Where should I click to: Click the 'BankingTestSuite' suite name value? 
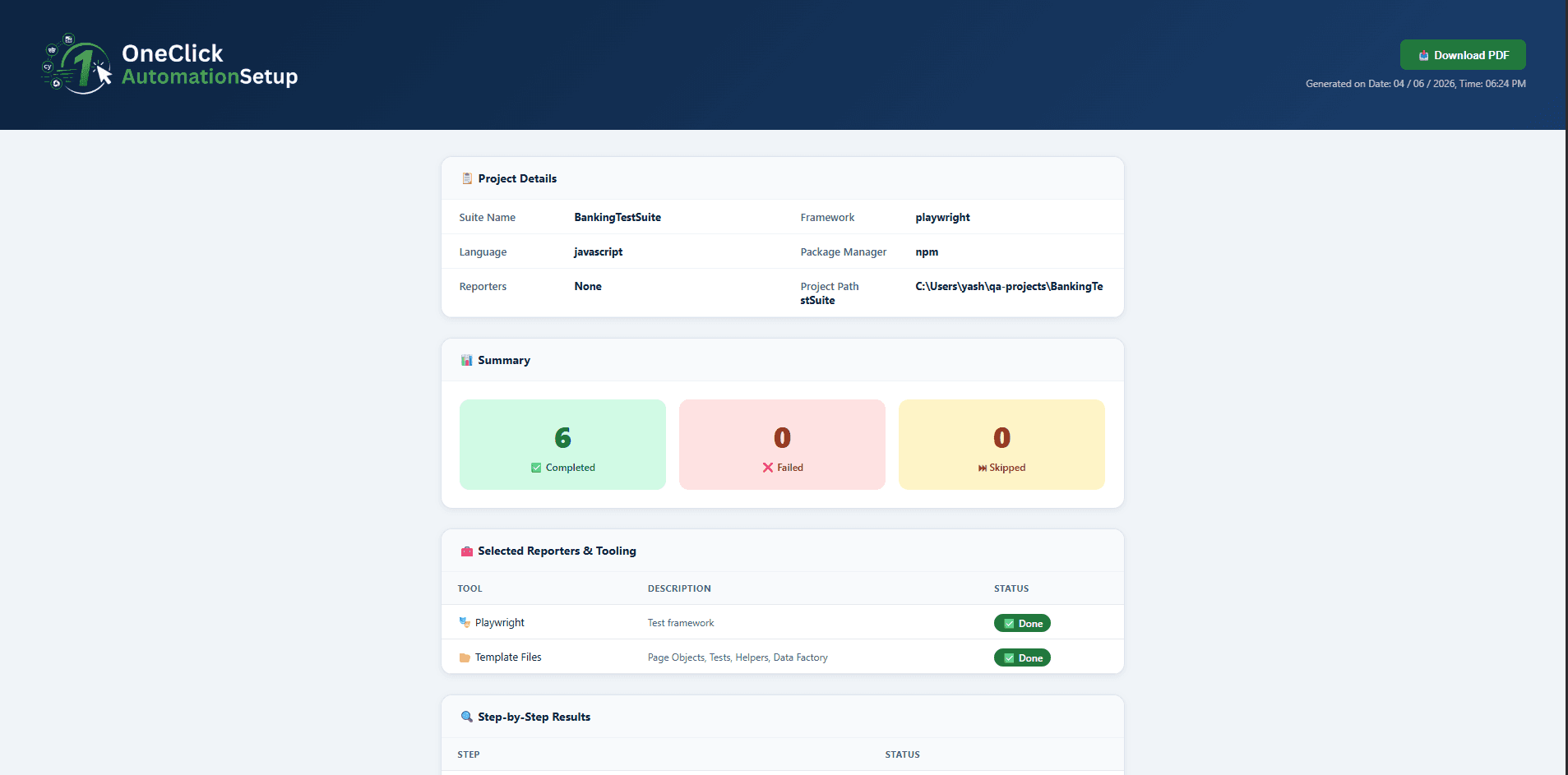(617, 218)
